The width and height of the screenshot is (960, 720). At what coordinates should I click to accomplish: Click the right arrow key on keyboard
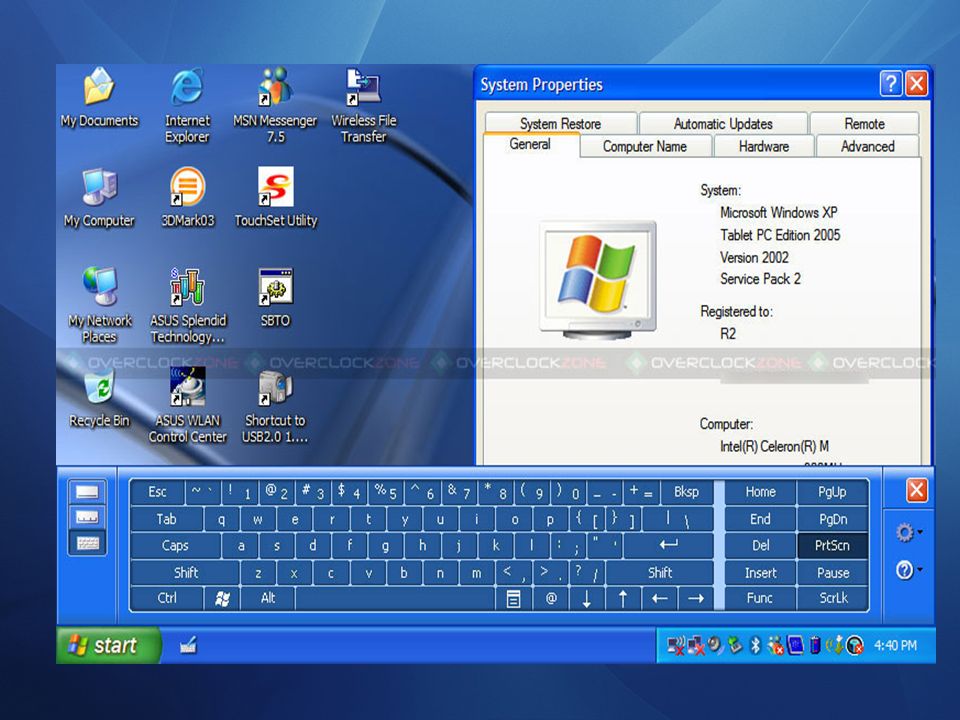click(696, 598)
